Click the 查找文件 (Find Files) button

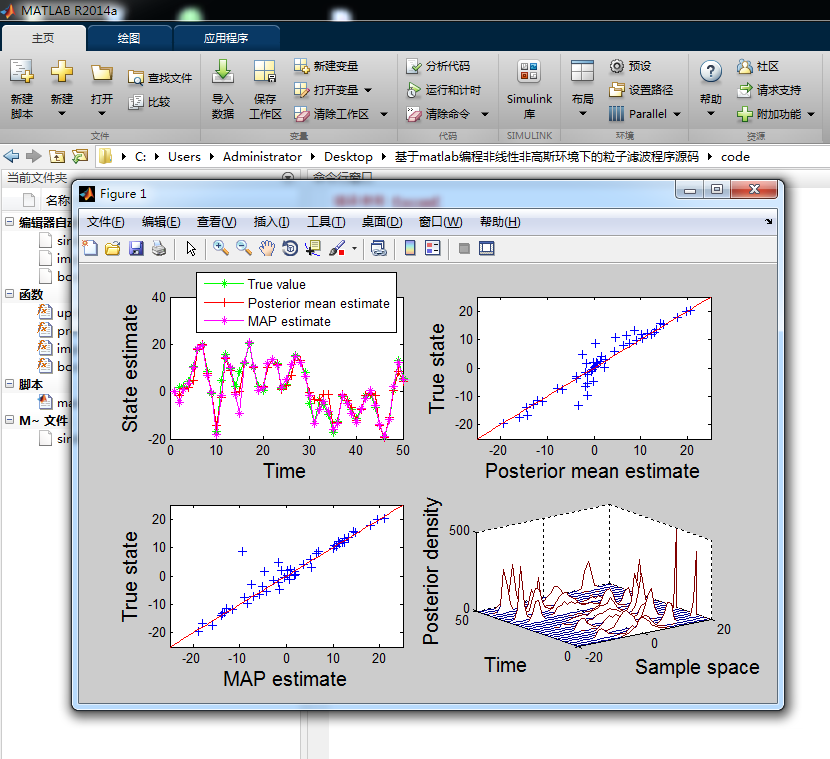pos(160,78)
